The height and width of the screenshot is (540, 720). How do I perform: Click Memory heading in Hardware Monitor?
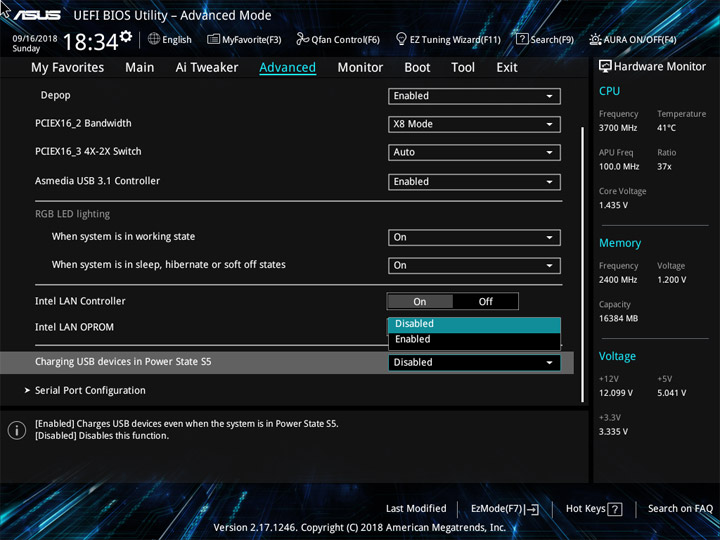point(620,243)
